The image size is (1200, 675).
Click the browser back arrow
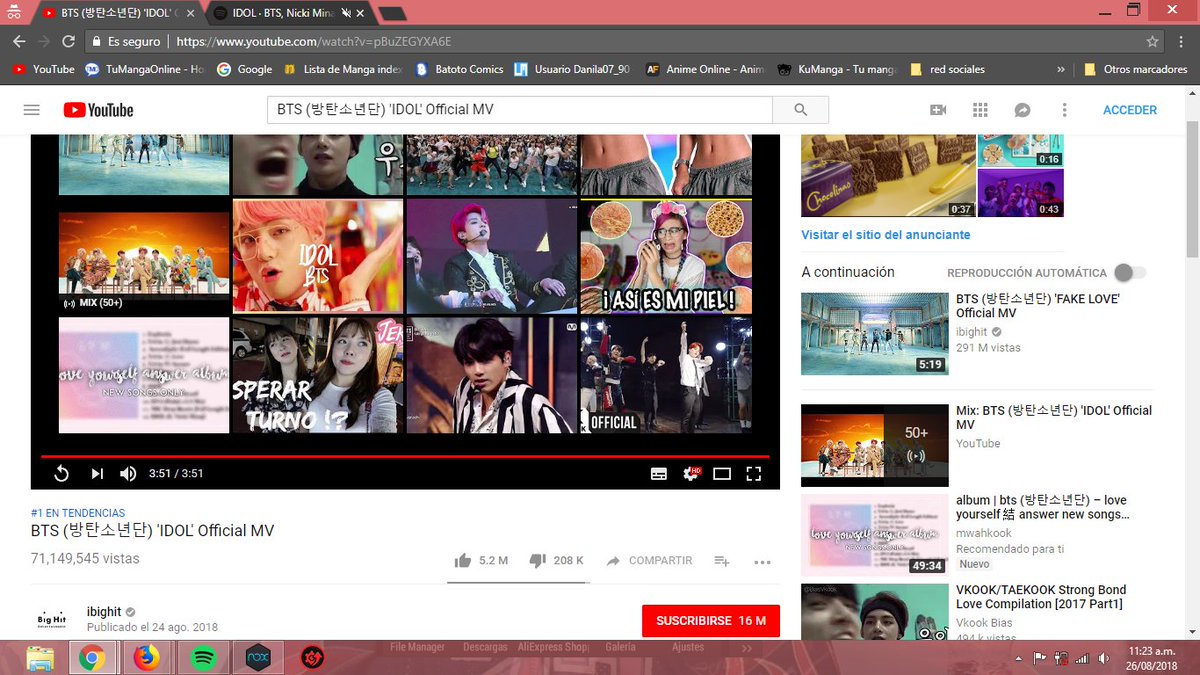pyautogui.click(x=18, y=42)
